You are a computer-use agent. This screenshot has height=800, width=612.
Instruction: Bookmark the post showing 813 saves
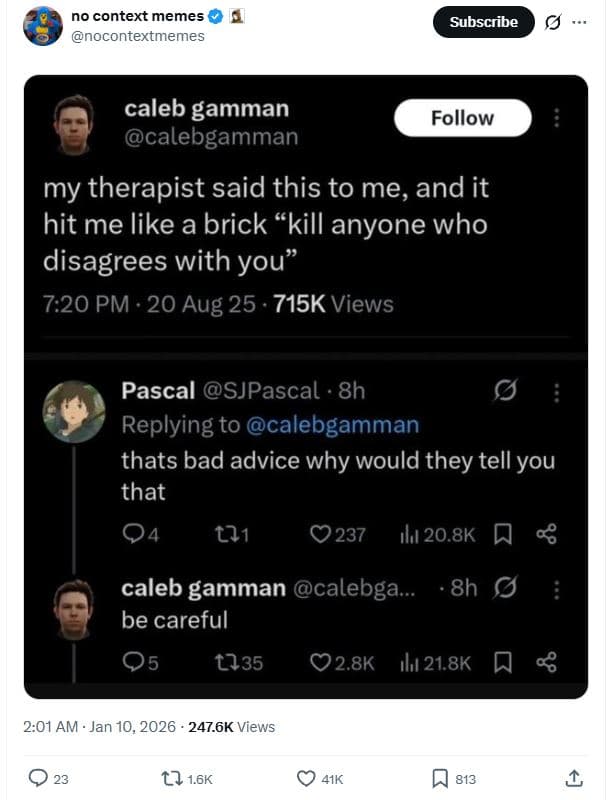(x=440, y=778)
